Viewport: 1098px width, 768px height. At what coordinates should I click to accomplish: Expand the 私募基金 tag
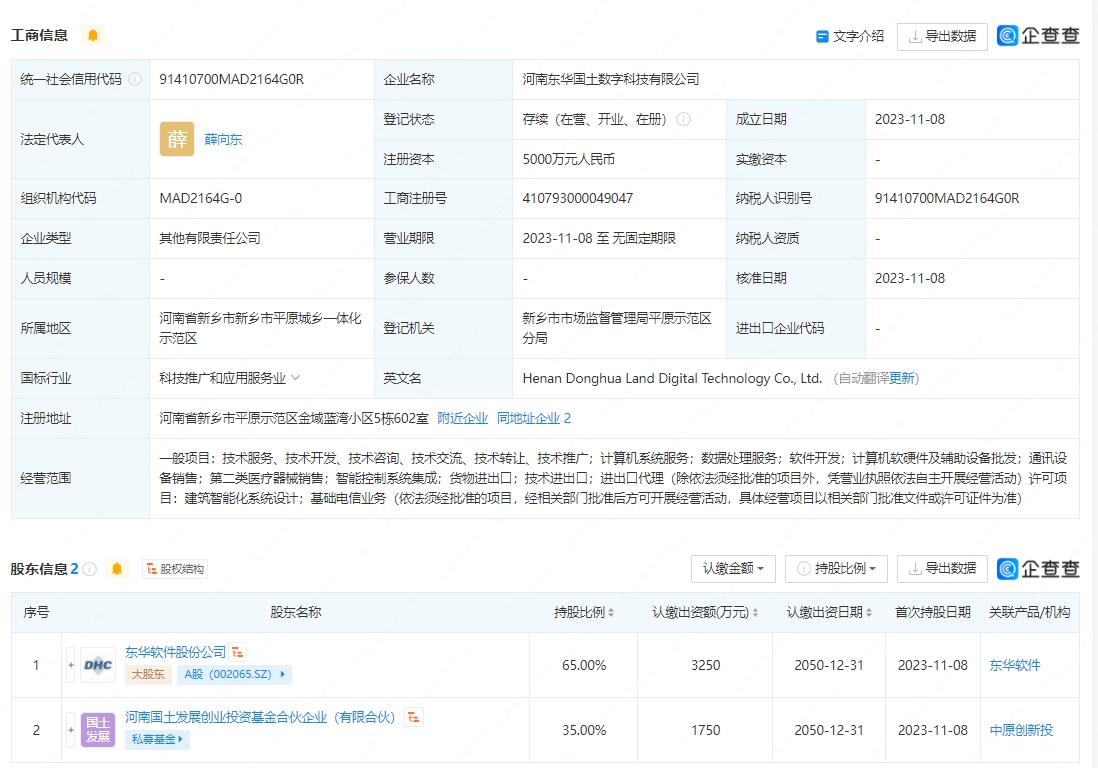tap(157, 739)
